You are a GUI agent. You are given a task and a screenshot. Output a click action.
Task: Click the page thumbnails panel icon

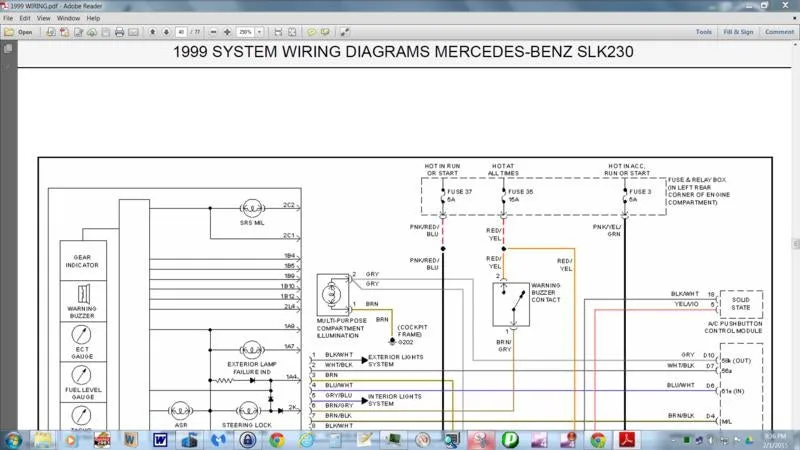[8, 49]
